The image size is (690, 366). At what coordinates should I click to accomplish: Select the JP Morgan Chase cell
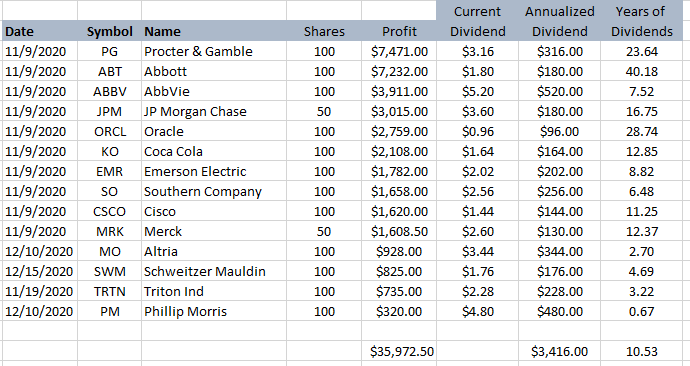pos(214,111)
